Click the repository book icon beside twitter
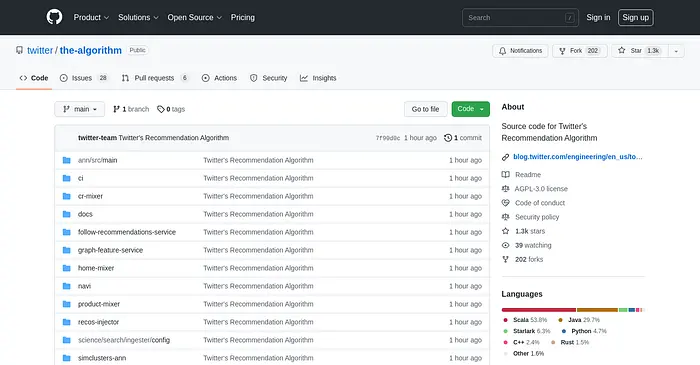The width and height of the screenshot is (700, 365). pos(19,50)
